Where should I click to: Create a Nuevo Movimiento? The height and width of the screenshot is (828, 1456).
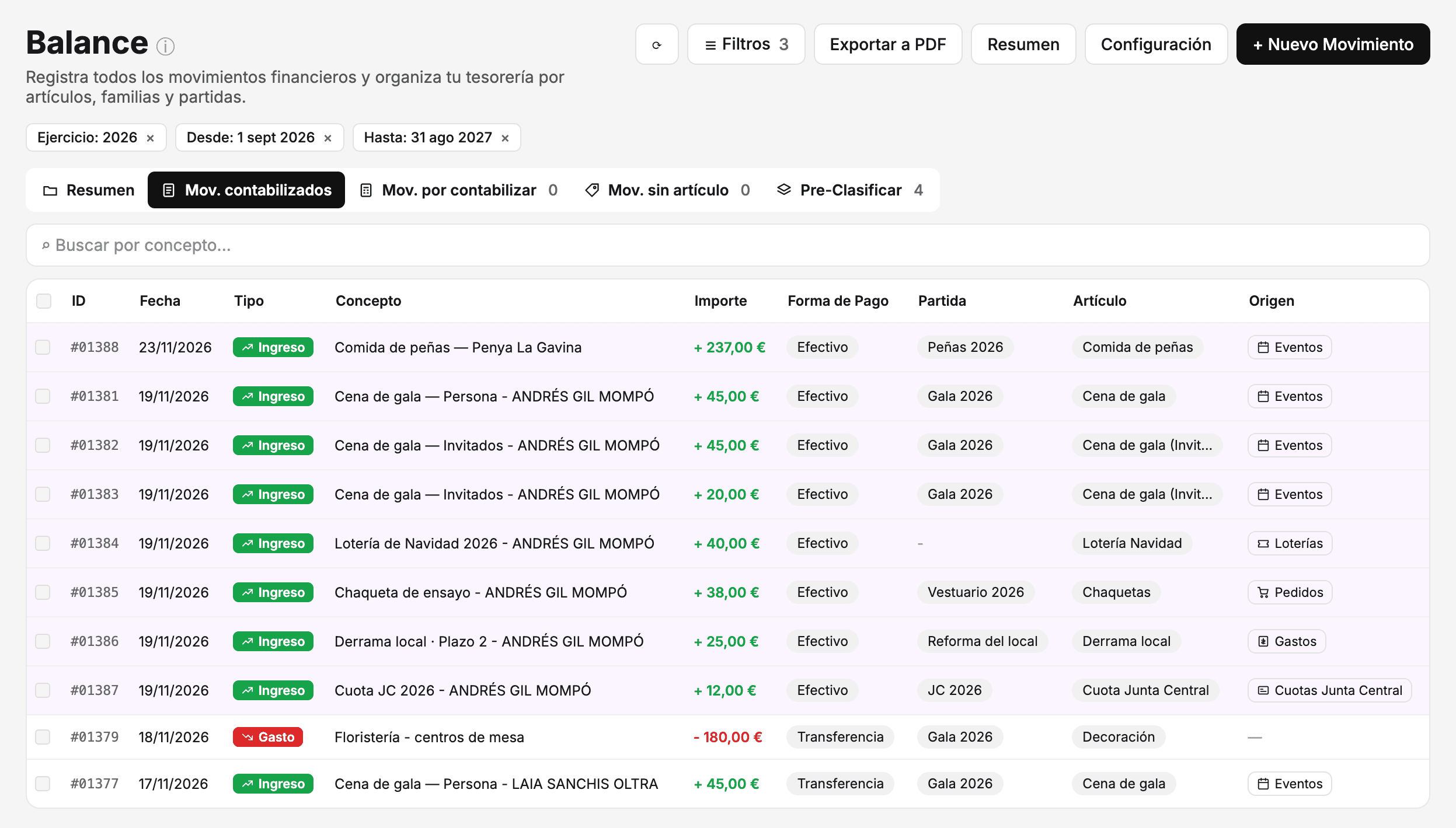click(1333, 44)
